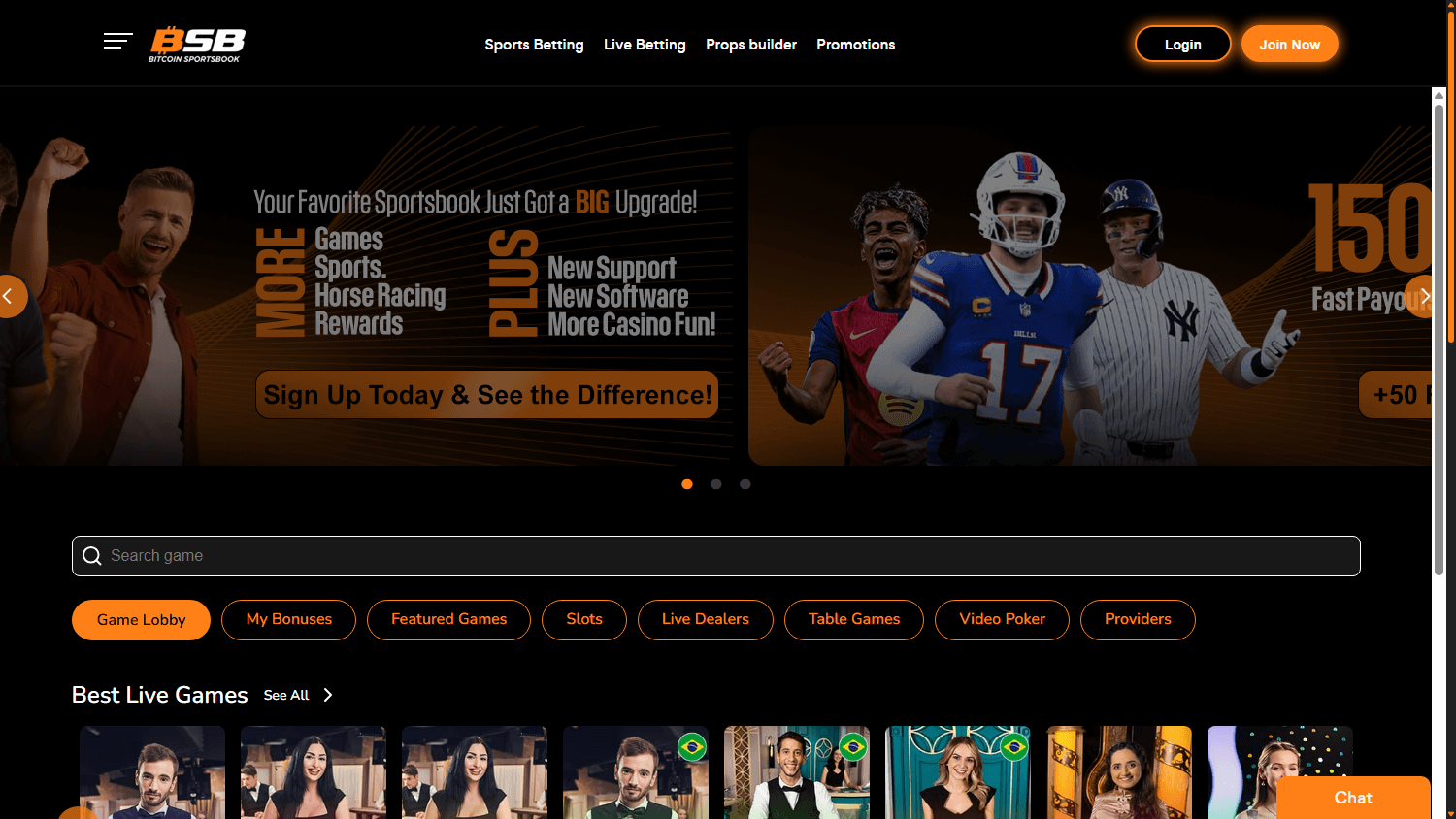Screen dimensions: 1456x819
Task: Open the Sports Betting menu
Action: (534, 45)
